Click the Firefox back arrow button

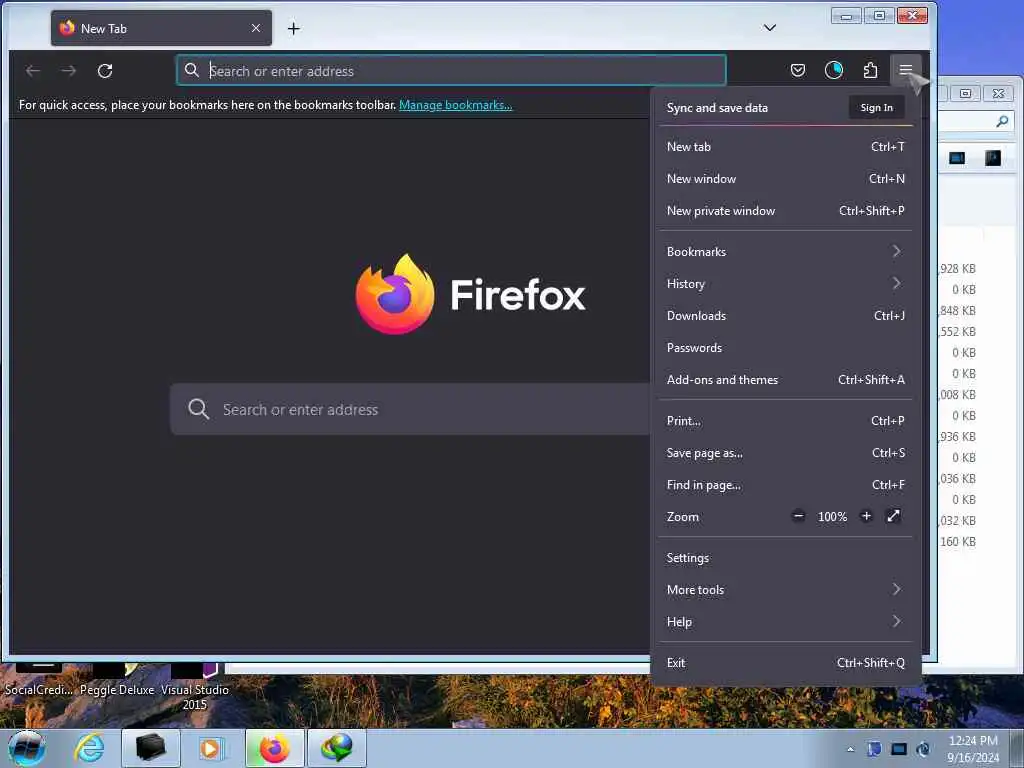(33, 71)
